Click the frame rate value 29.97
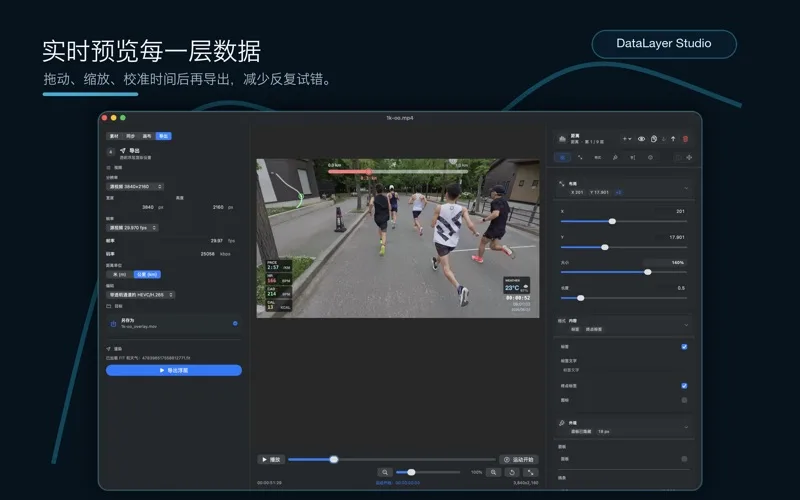Image resolution: width=800 pixels, height=500 pixels. pyautogui.click(x=216, y=240)
